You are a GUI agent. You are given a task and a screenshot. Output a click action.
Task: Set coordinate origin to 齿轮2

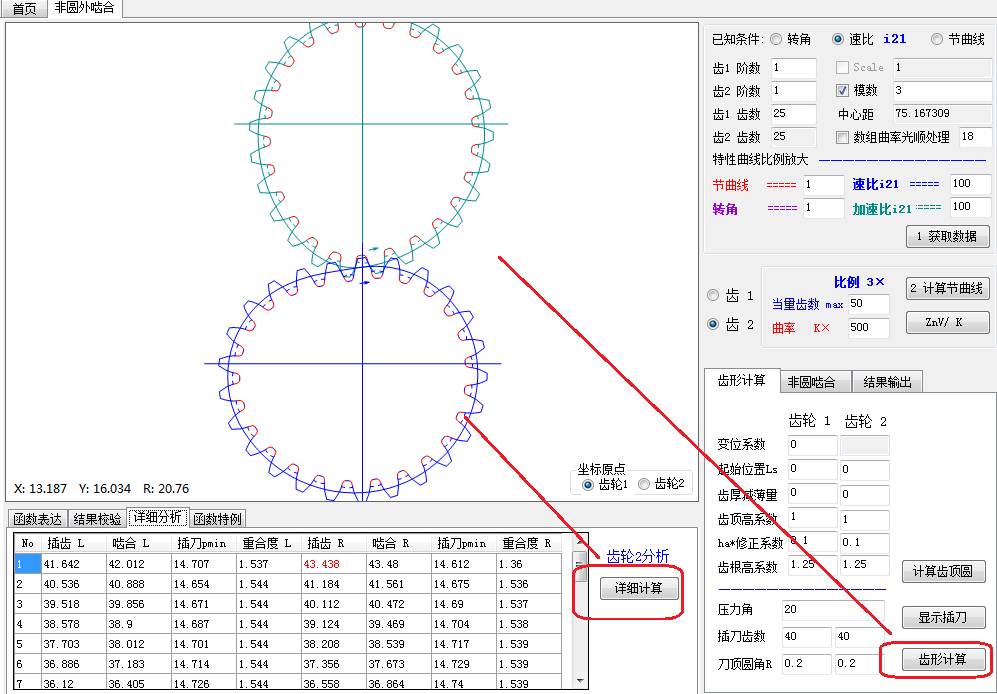(644, 484)
